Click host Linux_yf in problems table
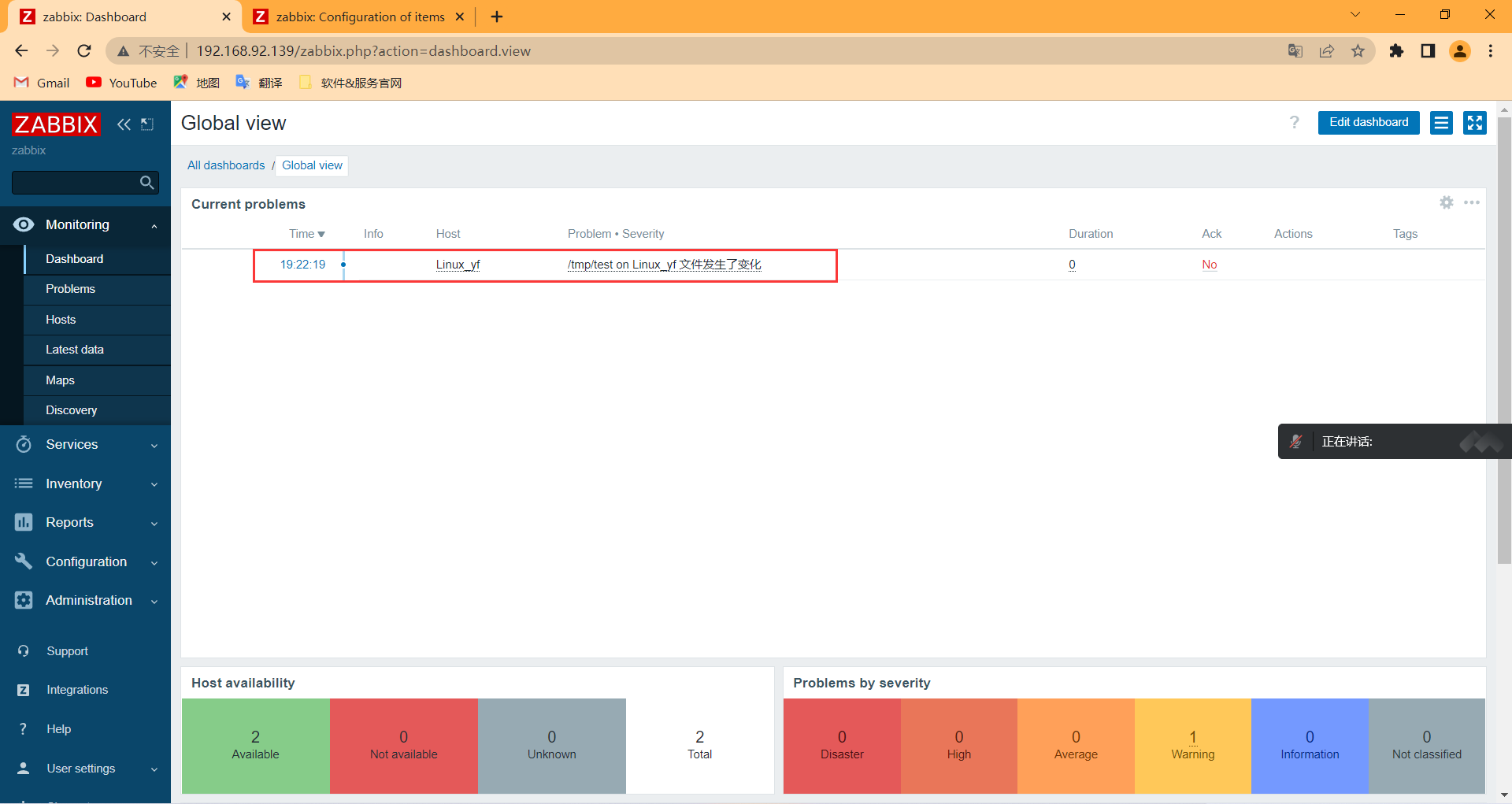This screenshot has height=804, width=1512. coord(458,265)
